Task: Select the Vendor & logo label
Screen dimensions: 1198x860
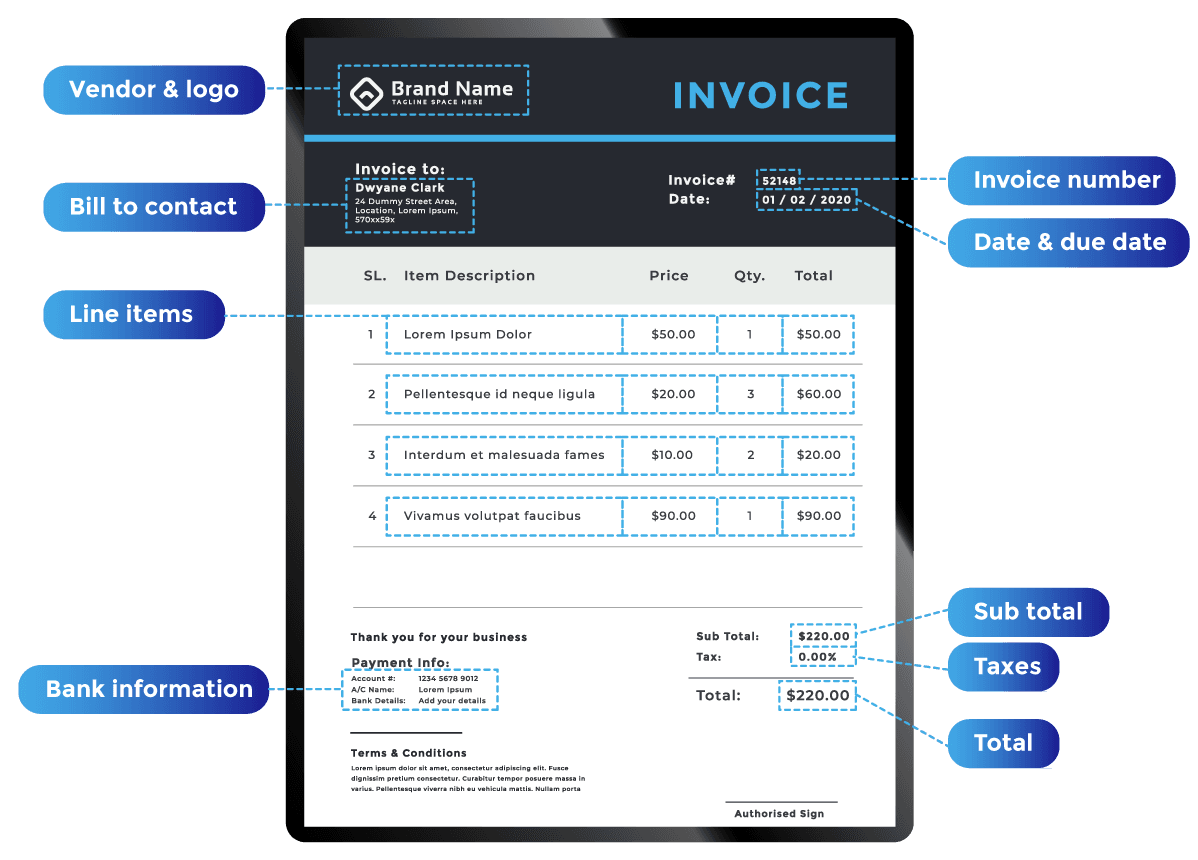Action: pyautogui.click(x=154, y=90)
